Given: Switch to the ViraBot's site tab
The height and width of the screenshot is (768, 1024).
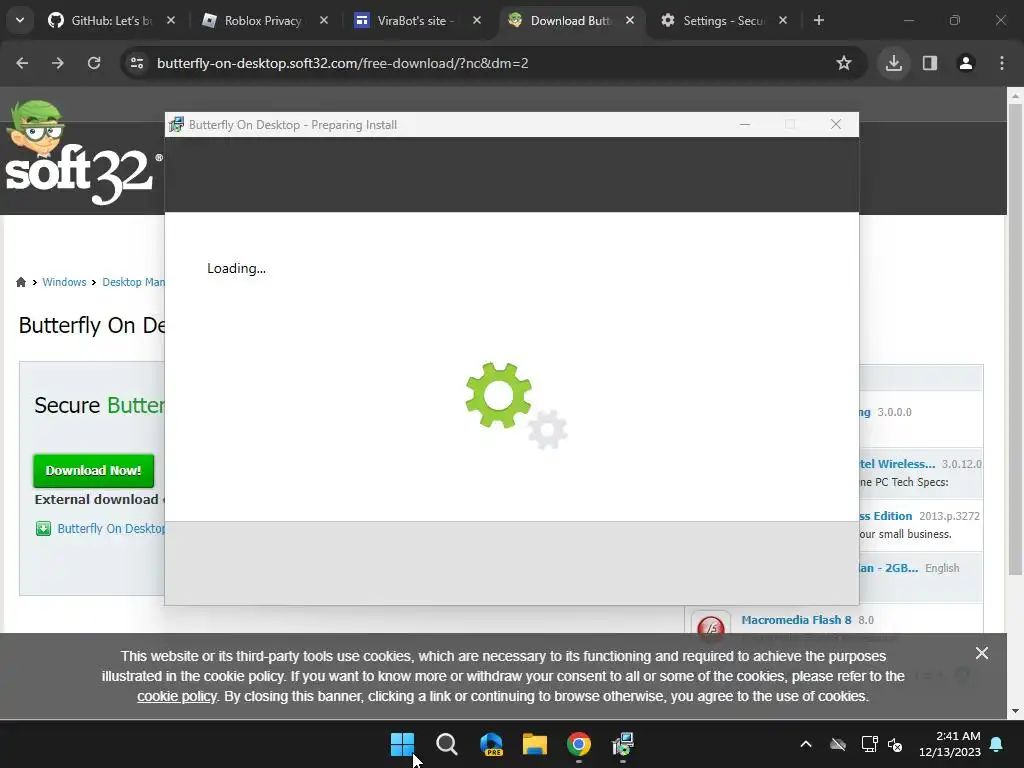Looking at the screenshot, I should (x=415, y=20).
